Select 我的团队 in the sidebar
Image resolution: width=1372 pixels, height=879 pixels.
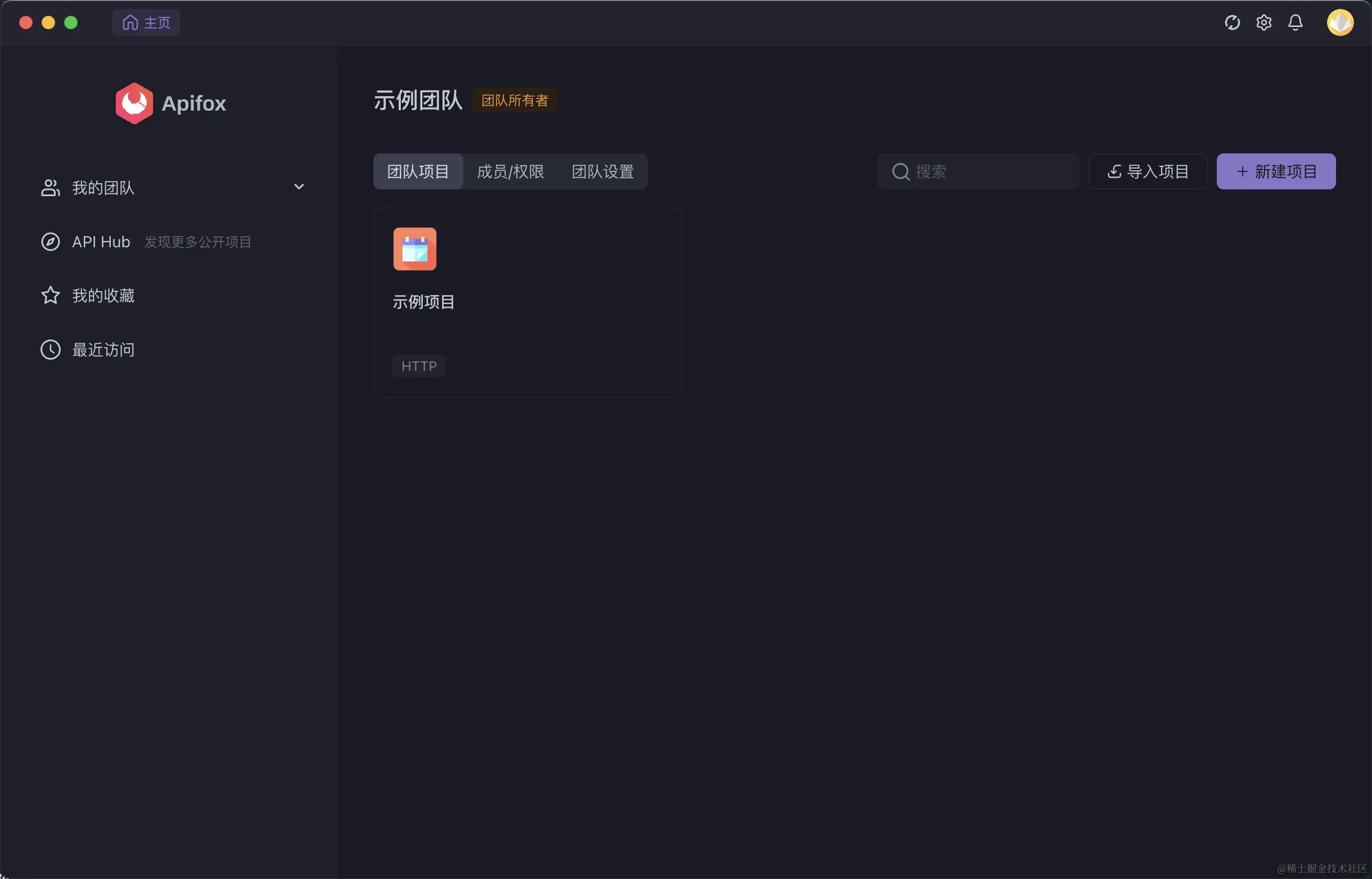point(103,188)
